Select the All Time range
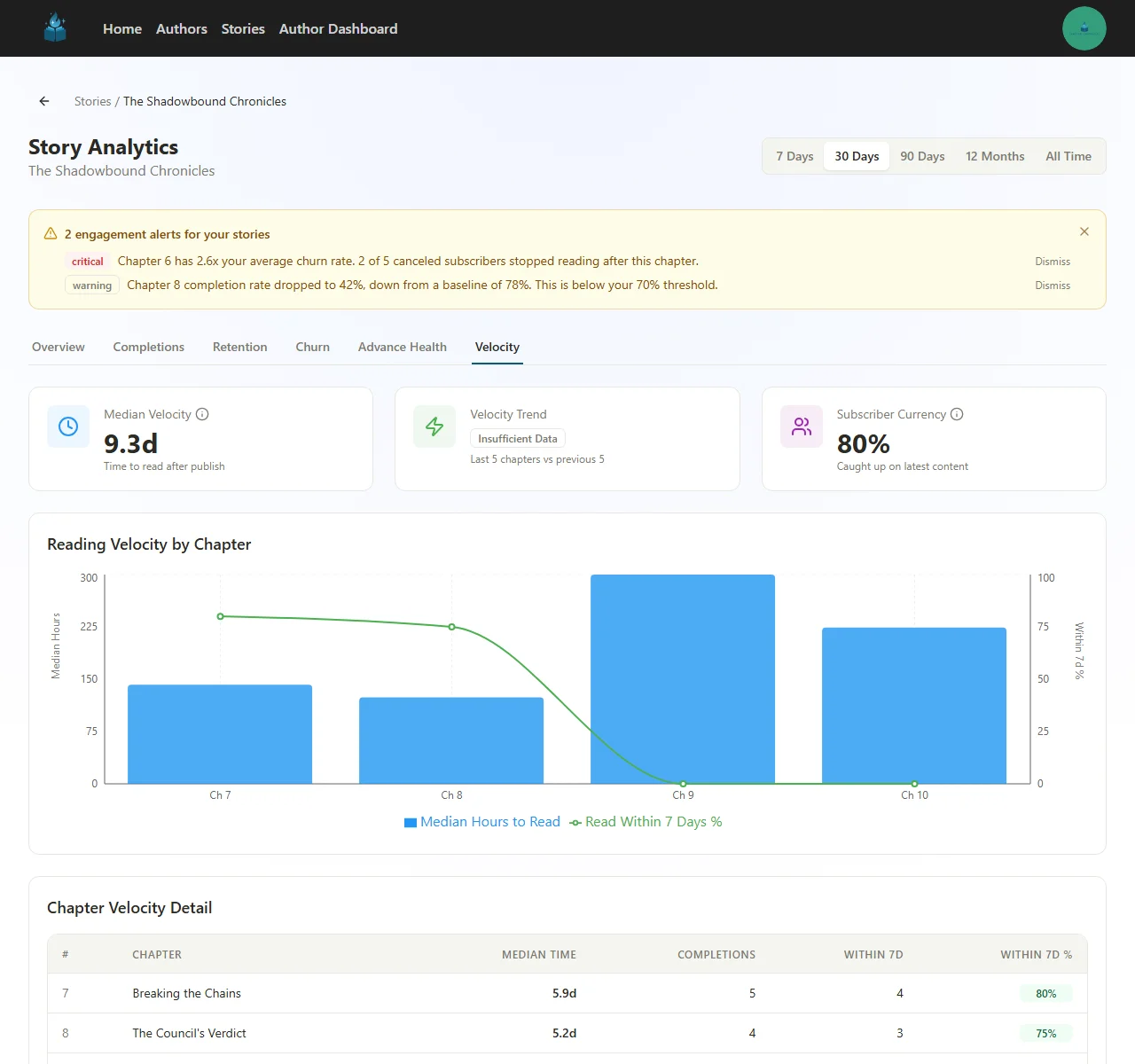1135x1064 pixels. 1068,156
